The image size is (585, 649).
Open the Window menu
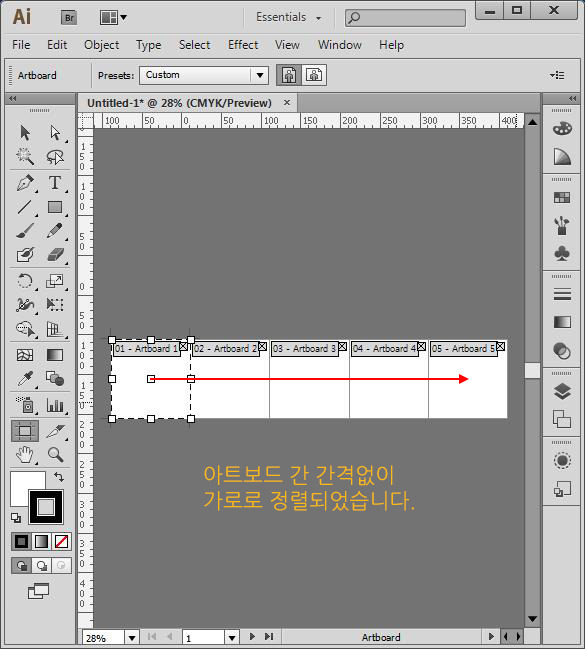pos(339,45)
